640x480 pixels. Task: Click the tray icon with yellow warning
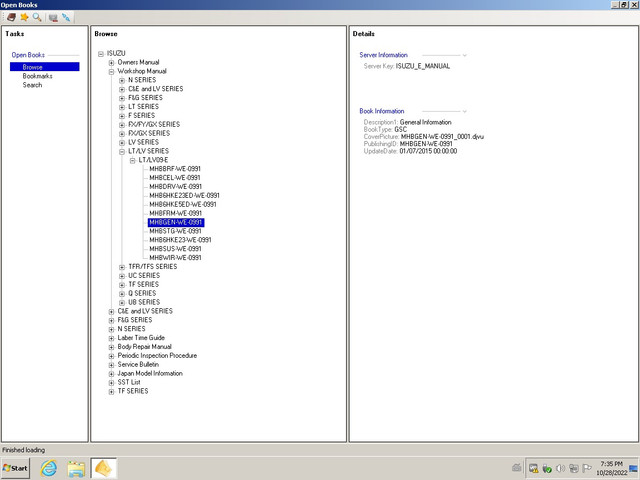click(x=533, y=468)
